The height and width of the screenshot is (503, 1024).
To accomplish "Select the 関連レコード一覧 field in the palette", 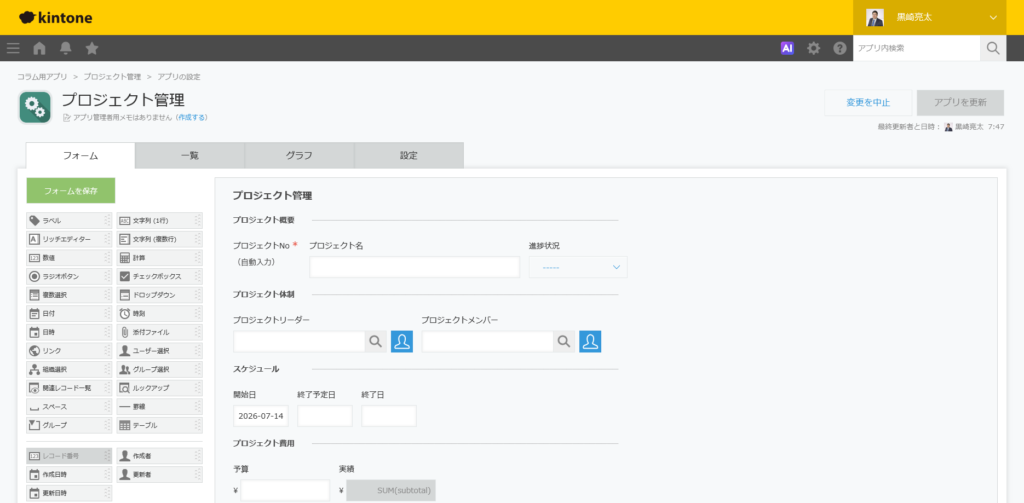I will 69,388.
